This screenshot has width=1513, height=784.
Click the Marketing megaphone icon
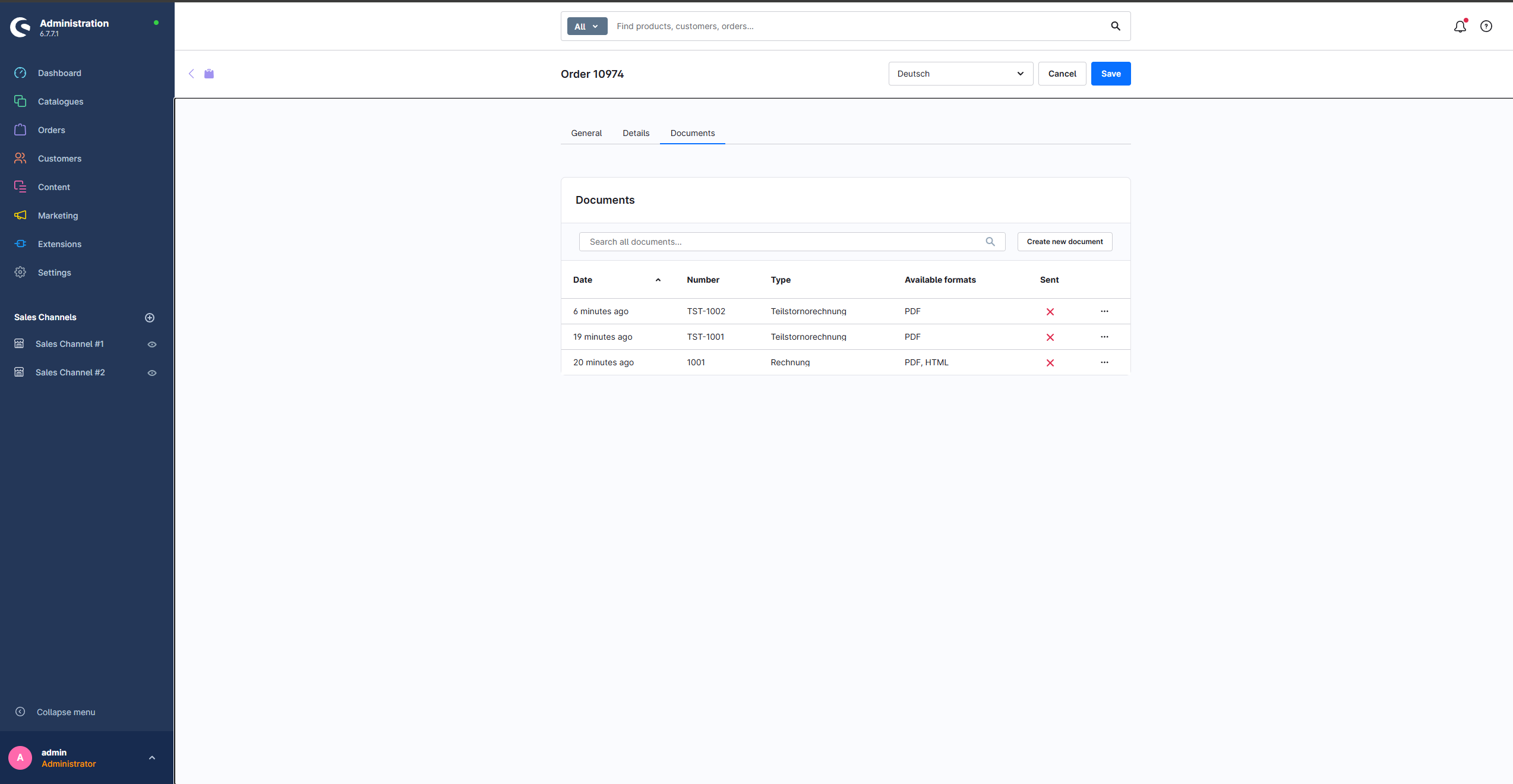pos(20,215)
